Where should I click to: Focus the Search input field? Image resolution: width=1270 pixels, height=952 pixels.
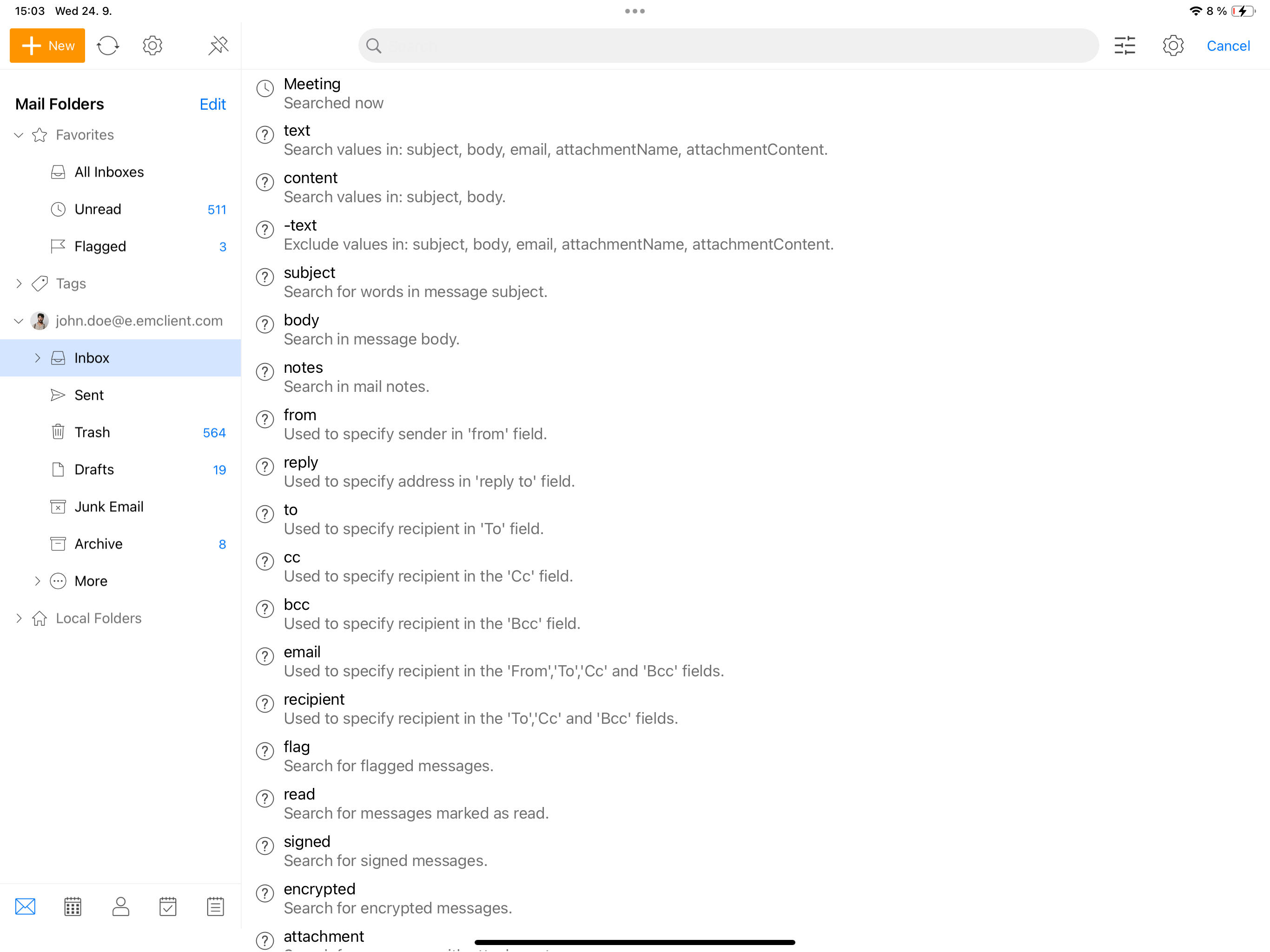coord(728,46)
